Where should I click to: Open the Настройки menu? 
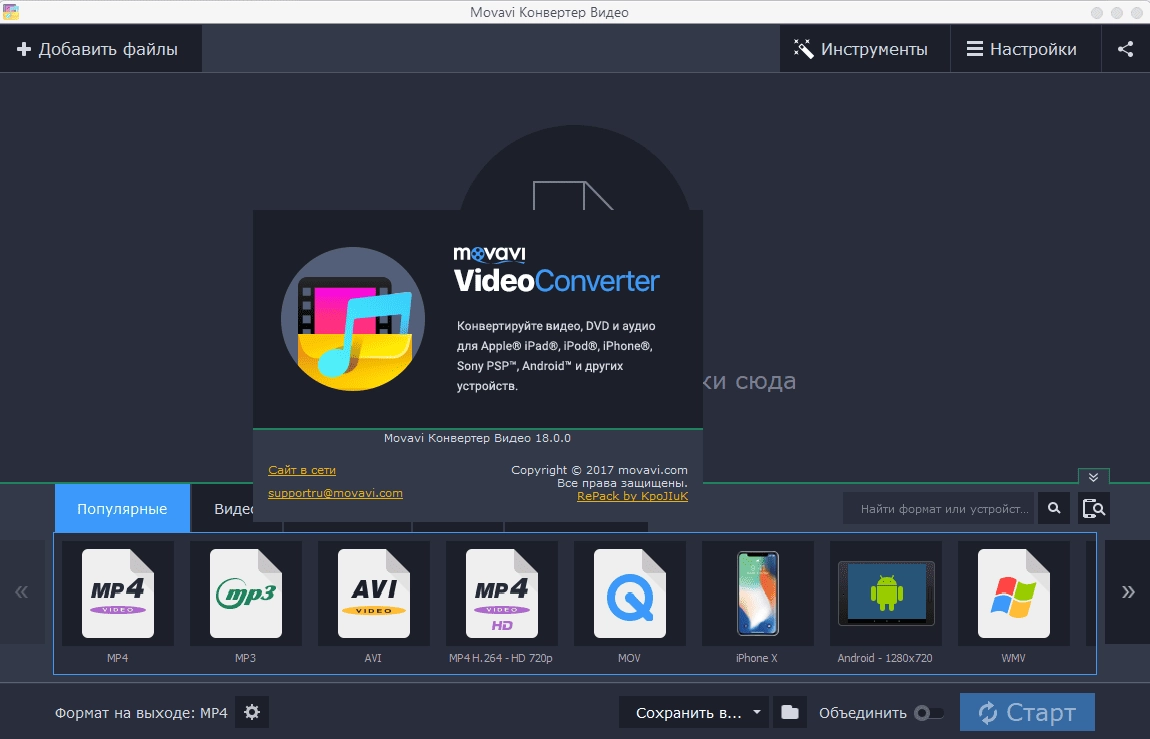point(1025,49)
